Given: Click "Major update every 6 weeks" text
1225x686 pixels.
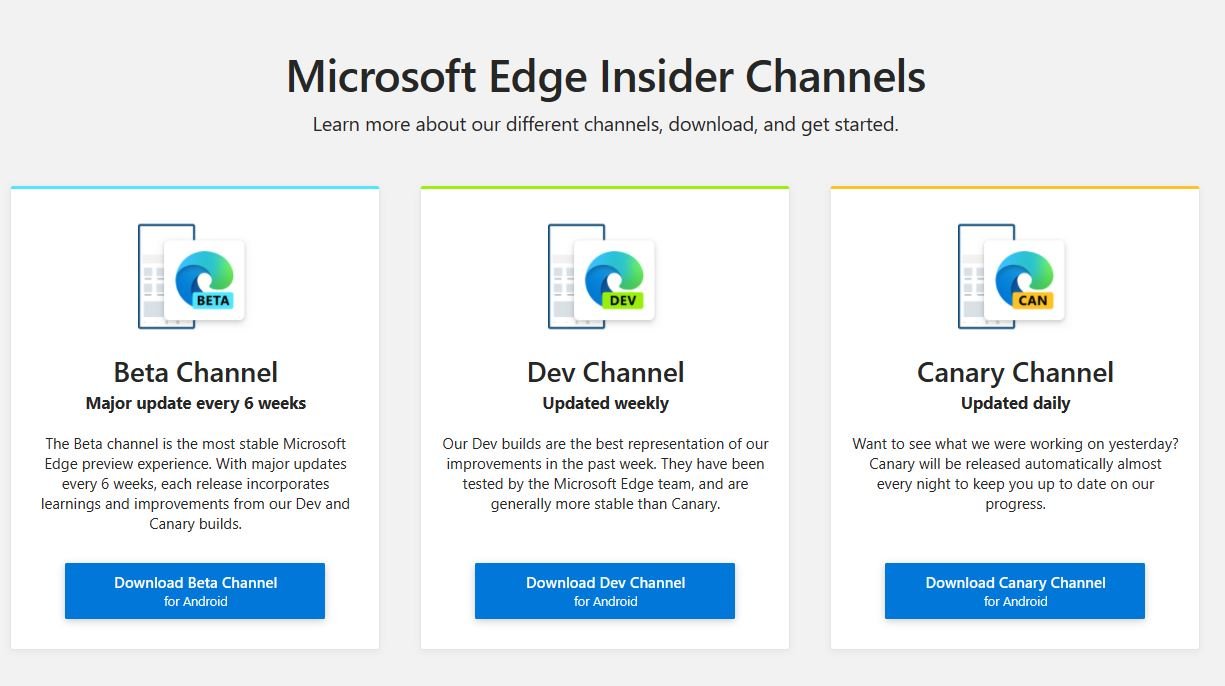Looking at the screenshot, I should pos(195,404).
